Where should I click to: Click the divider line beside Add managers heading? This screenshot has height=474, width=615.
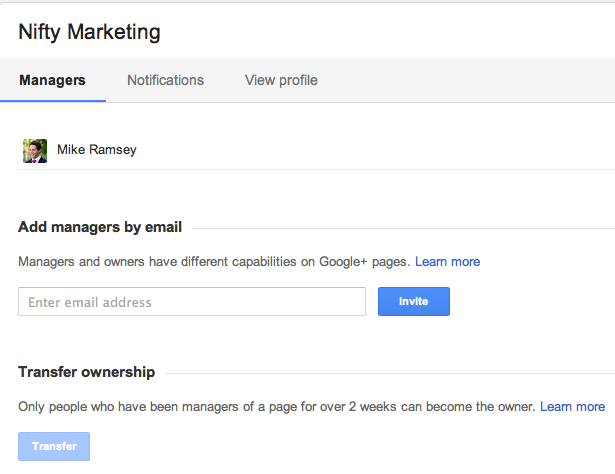click(x=400, y=229)
